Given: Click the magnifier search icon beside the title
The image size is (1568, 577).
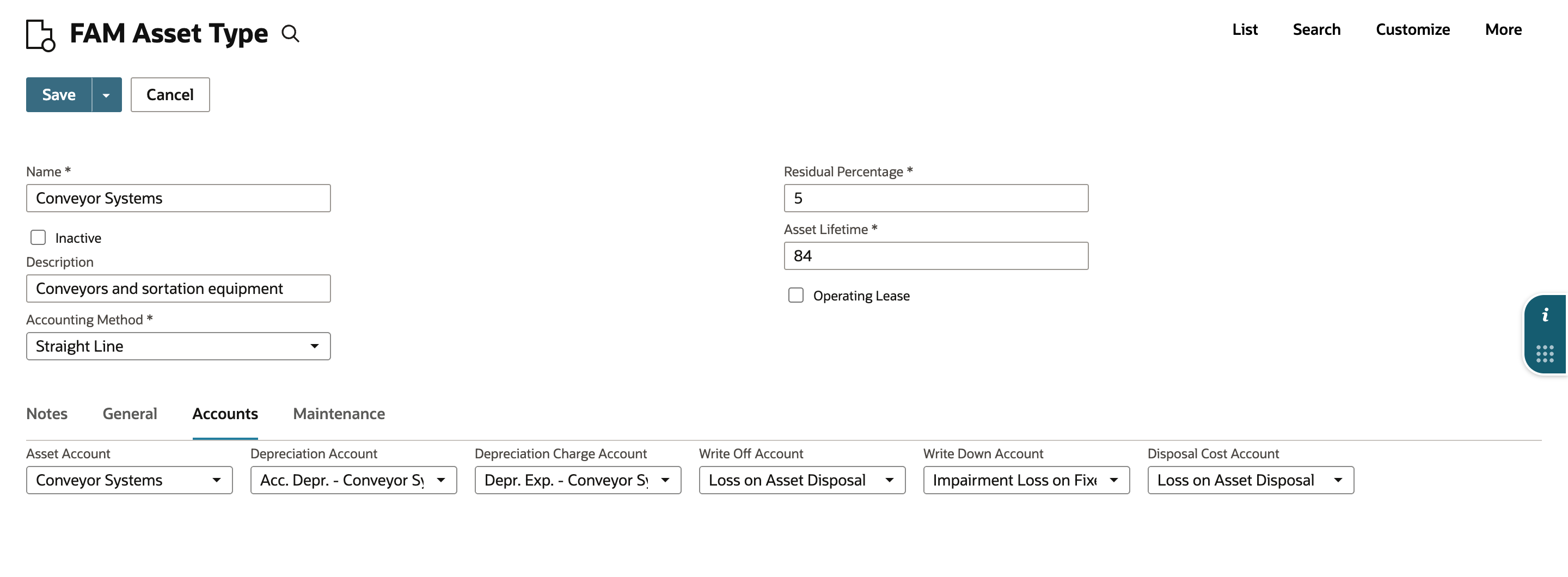Looking at the screenshot, I should coord(290,33).
